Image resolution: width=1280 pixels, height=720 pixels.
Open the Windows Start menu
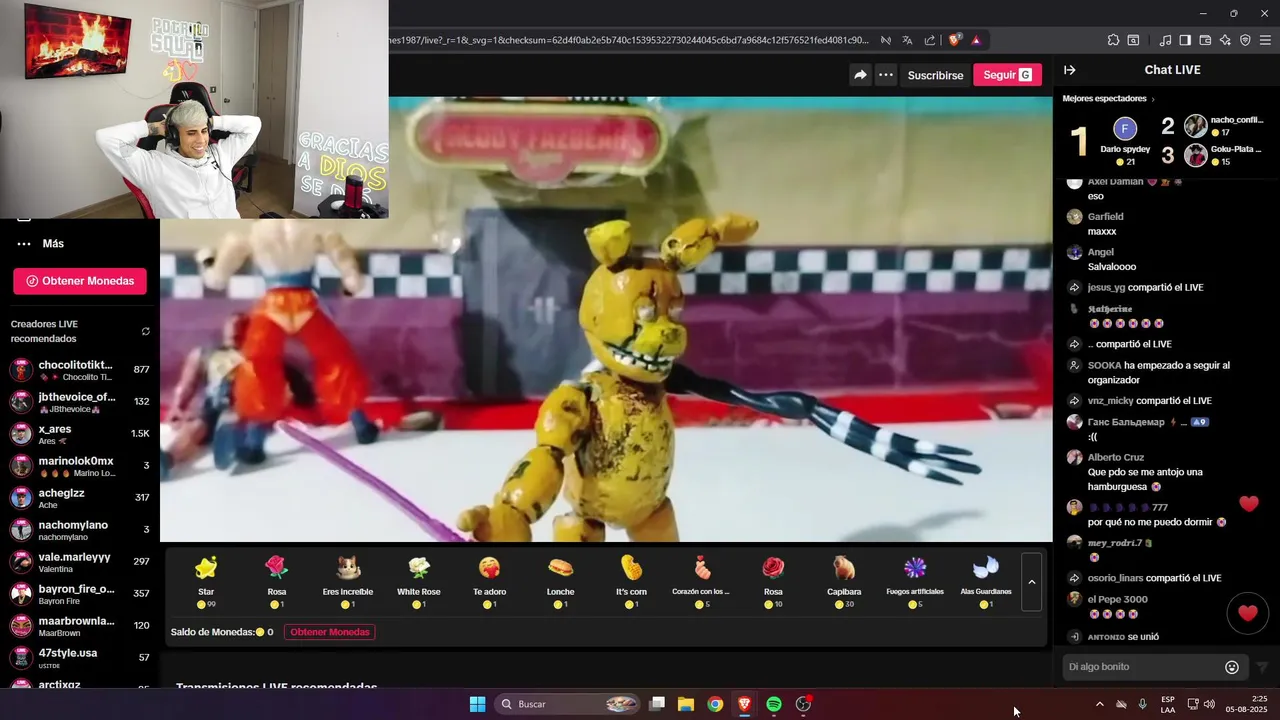pos(477,704)
